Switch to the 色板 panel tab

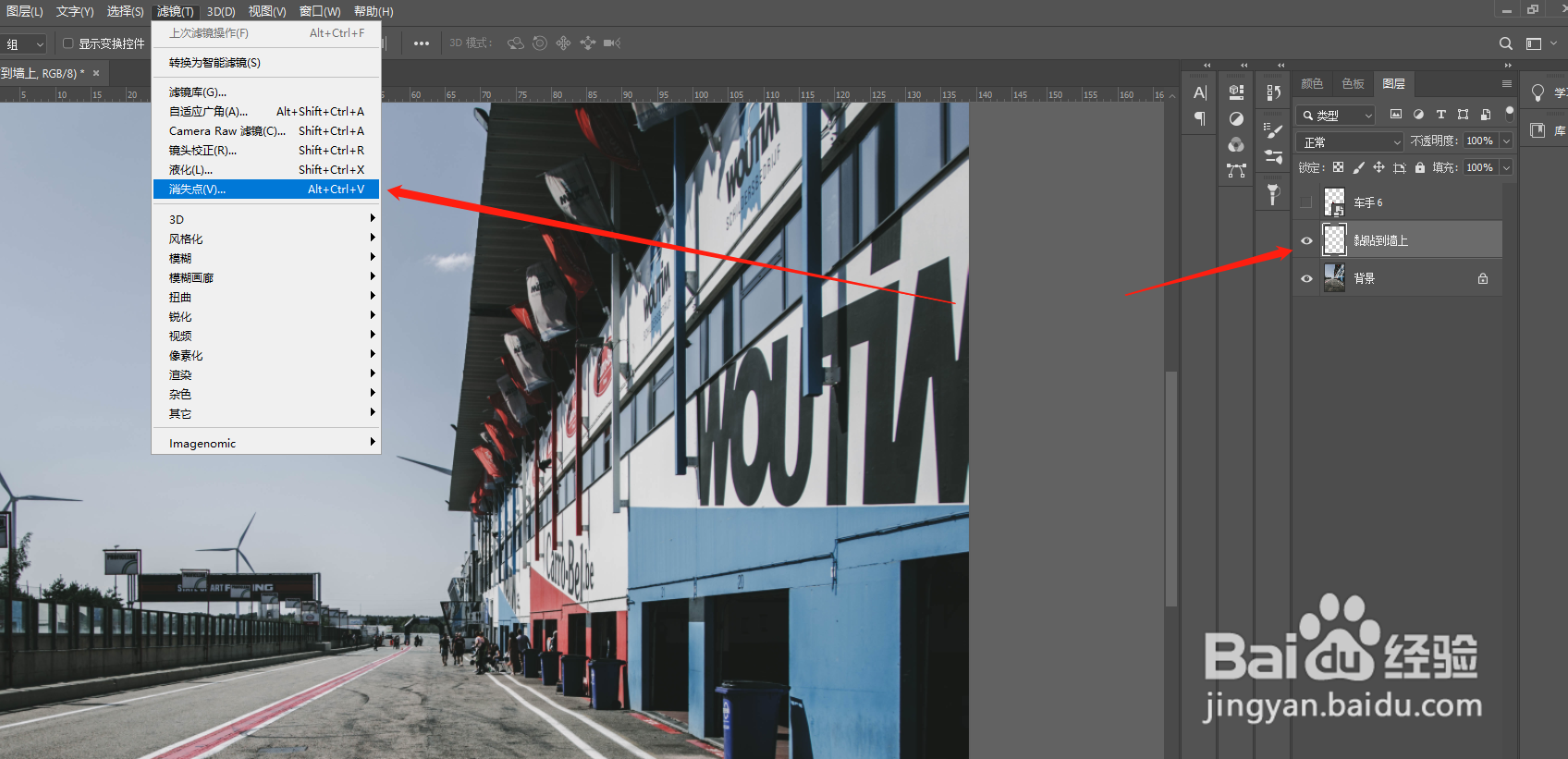tap(1353, 83)
